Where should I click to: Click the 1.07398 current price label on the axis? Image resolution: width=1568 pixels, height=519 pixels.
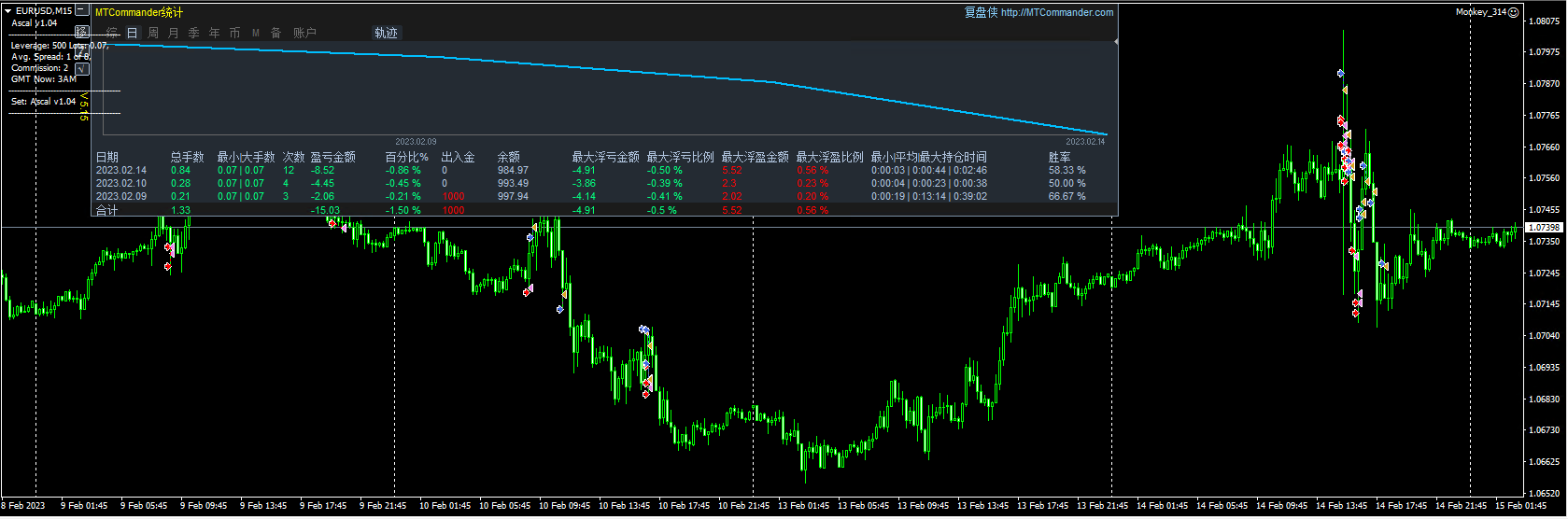[1544, 228]
